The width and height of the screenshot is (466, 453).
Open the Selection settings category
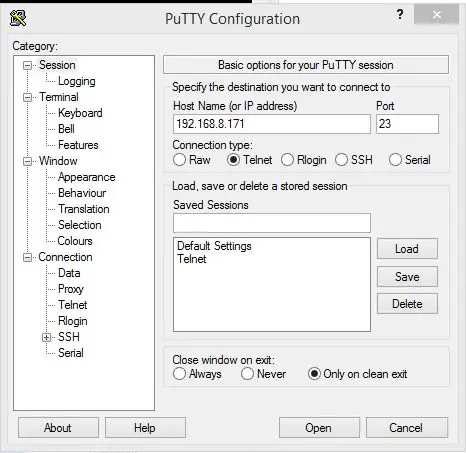(79, 225)
